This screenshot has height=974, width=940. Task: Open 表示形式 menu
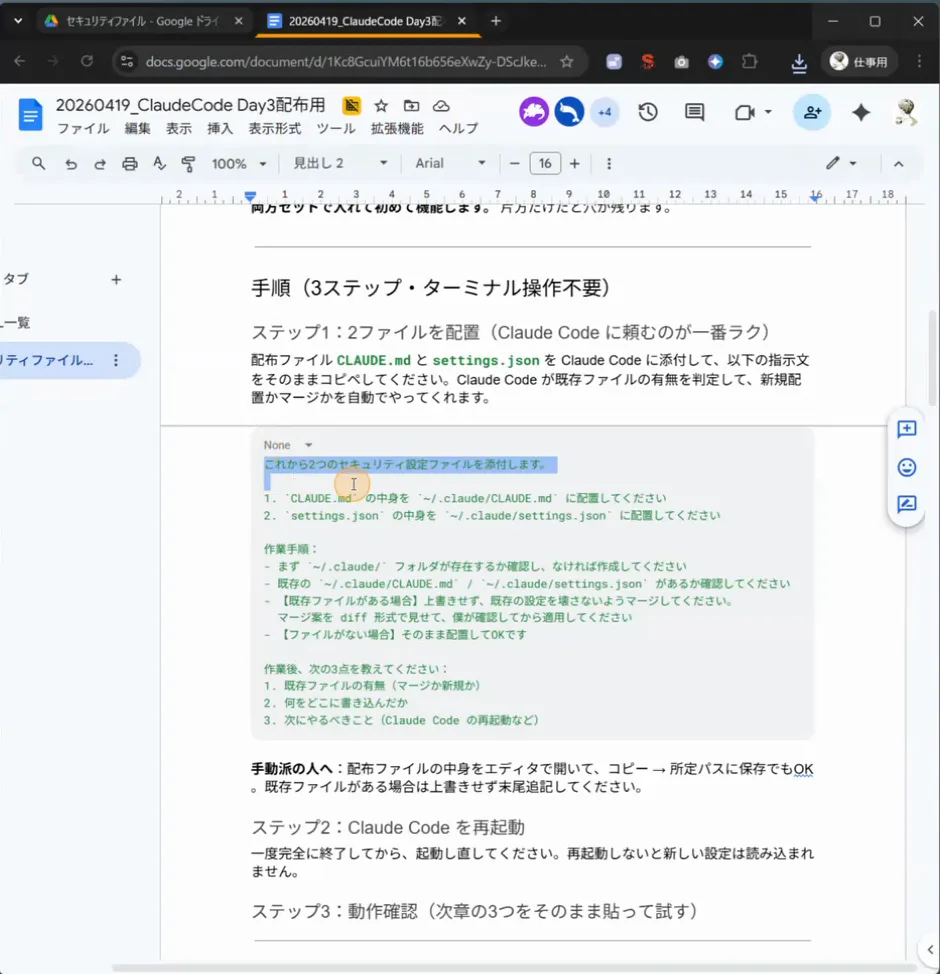click(x=275, y=129)
